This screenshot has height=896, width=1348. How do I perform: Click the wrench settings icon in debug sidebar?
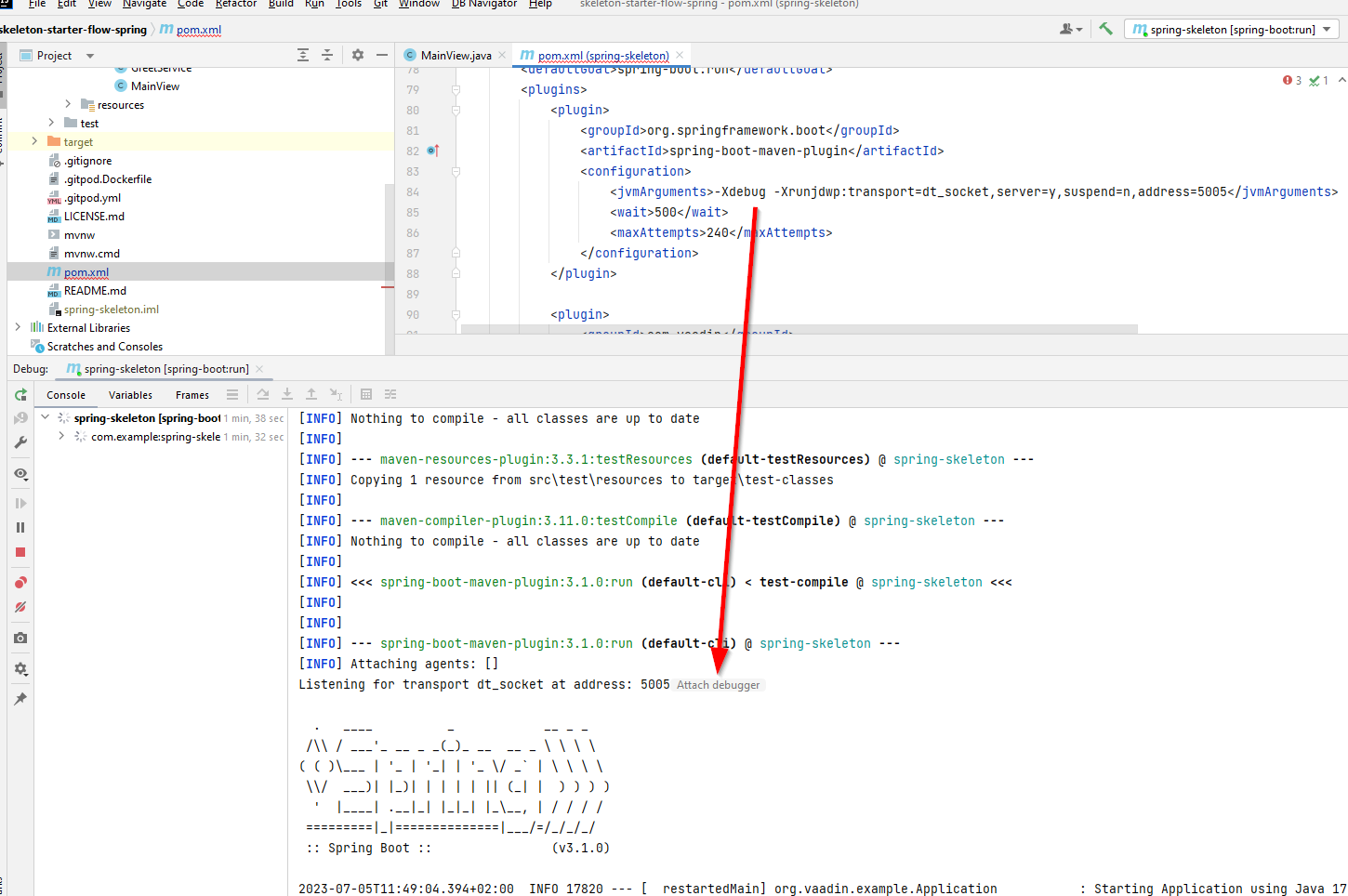coord(20,443)
